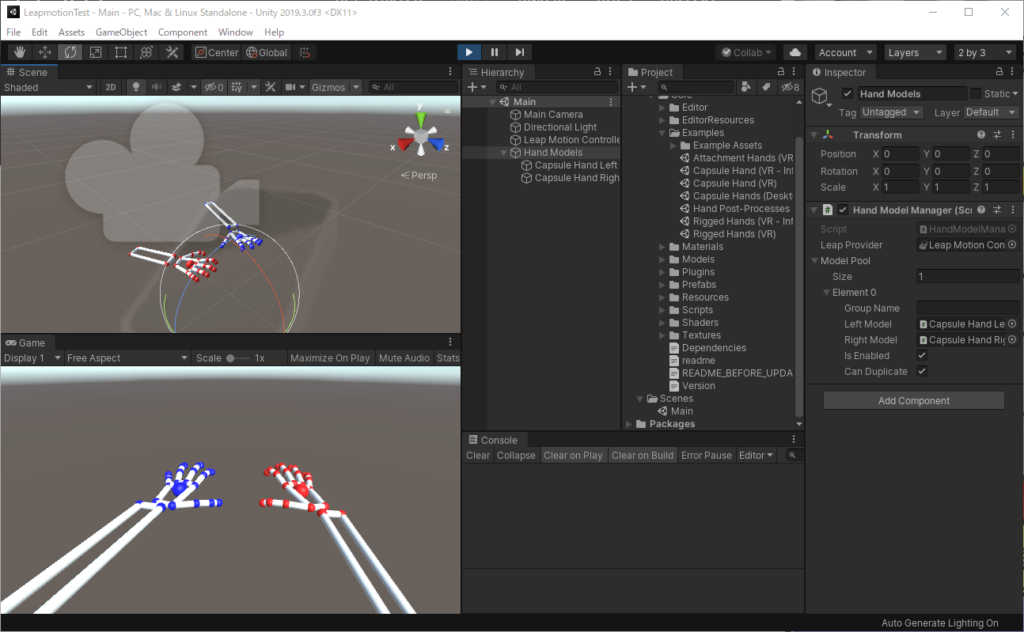Select the Transform tool

[x=146, y=52]
